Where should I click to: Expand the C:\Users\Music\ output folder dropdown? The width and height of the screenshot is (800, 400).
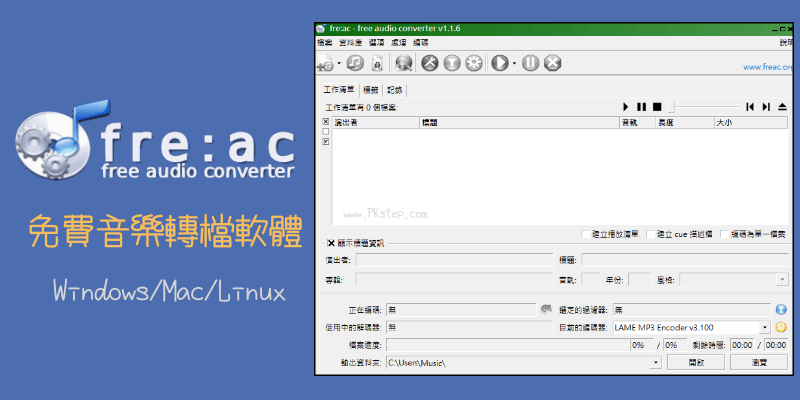coord(656,362)
